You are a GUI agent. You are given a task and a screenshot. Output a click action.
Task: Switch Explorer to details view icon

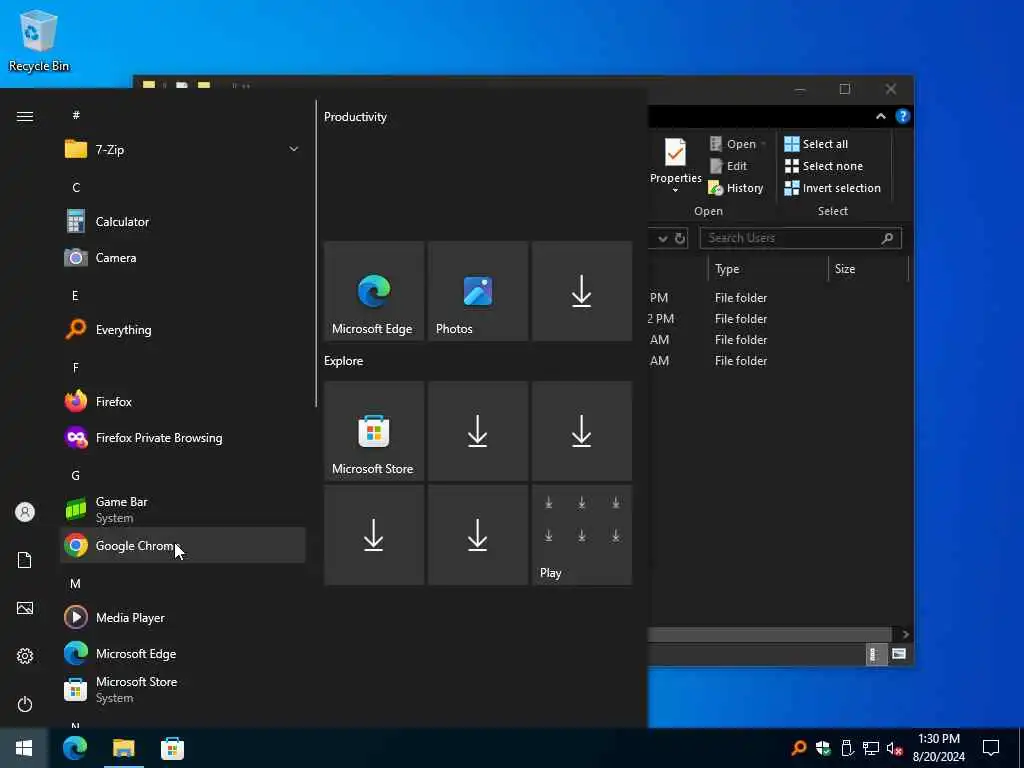click(x=874, y=654)
